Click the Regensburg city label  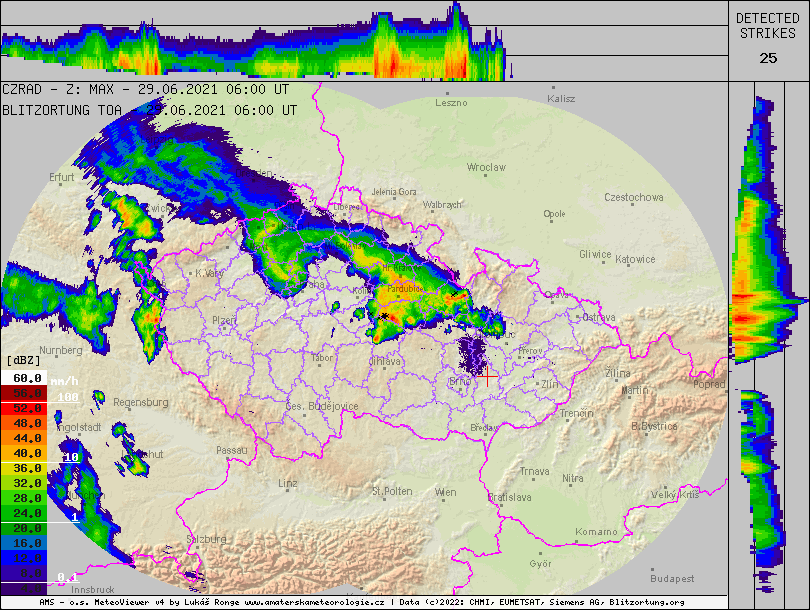(x=141, y=402)
